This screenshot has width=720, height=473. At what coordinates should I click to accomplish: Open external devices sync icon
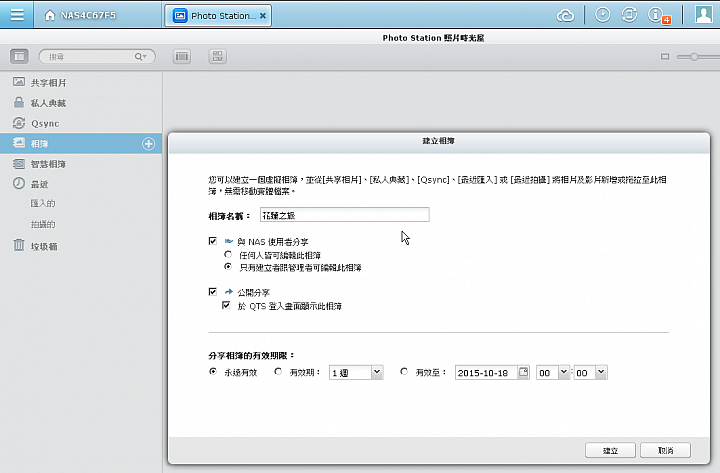629,15
